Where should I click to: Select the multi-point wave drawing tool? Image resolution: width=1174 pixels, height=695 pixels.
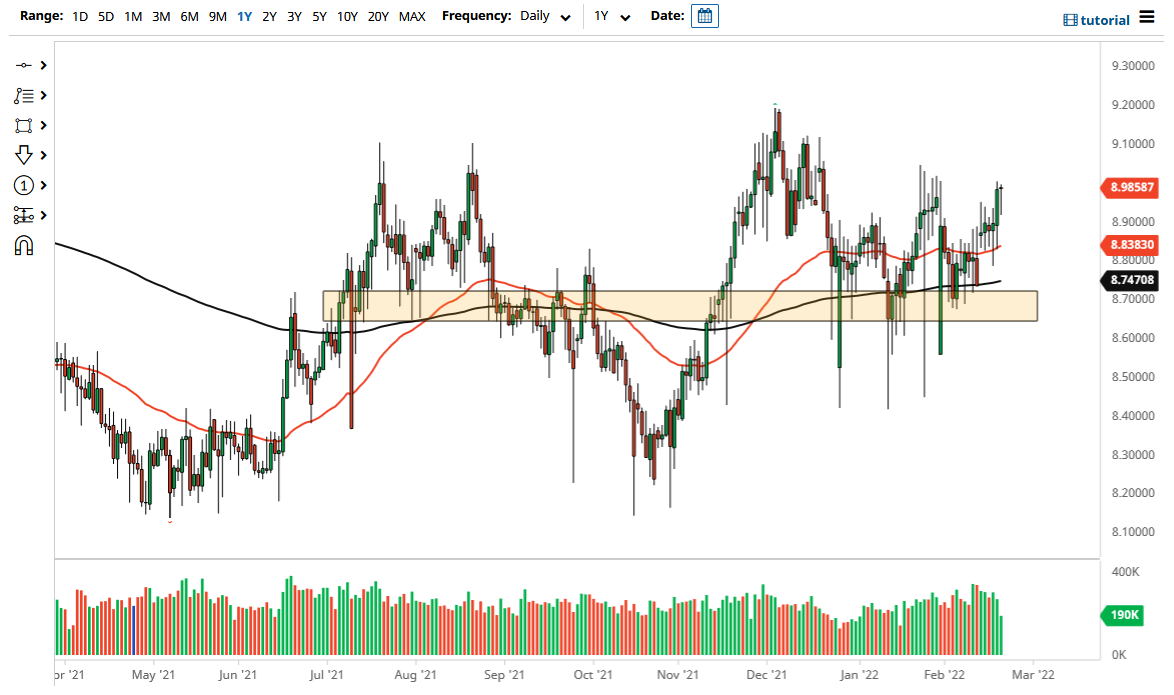tap(25, 95)
